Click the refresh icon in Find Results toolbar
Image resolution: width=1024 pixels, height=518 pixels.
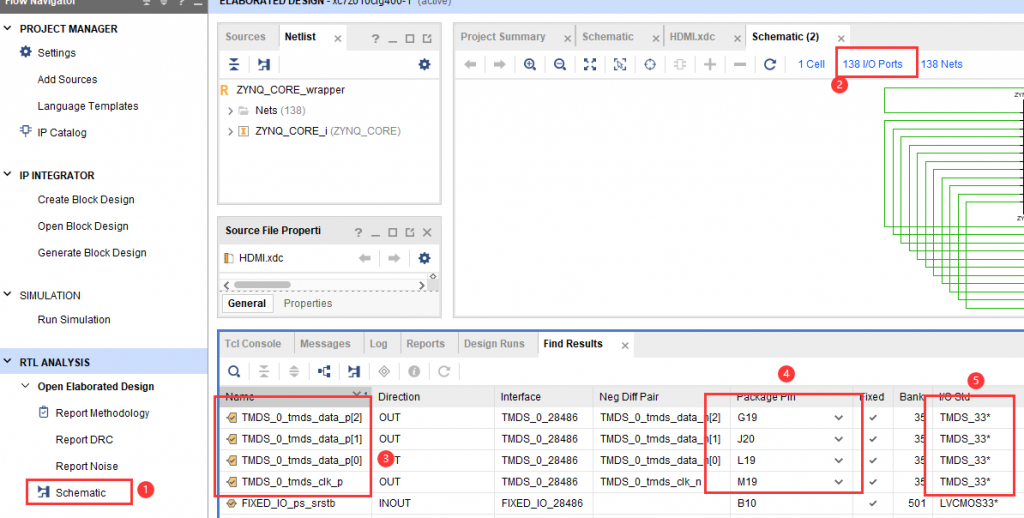[x=444, y=372]
